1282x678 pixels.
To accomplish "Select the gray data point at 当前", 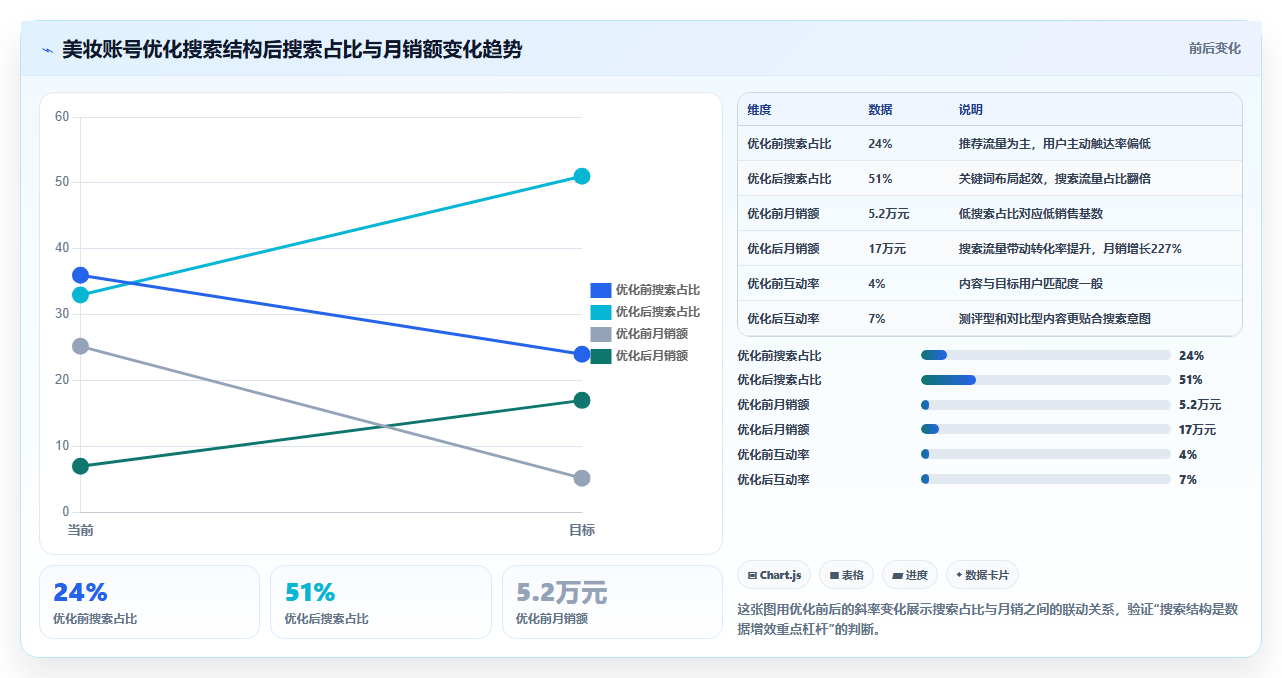I will coord(81,346).
